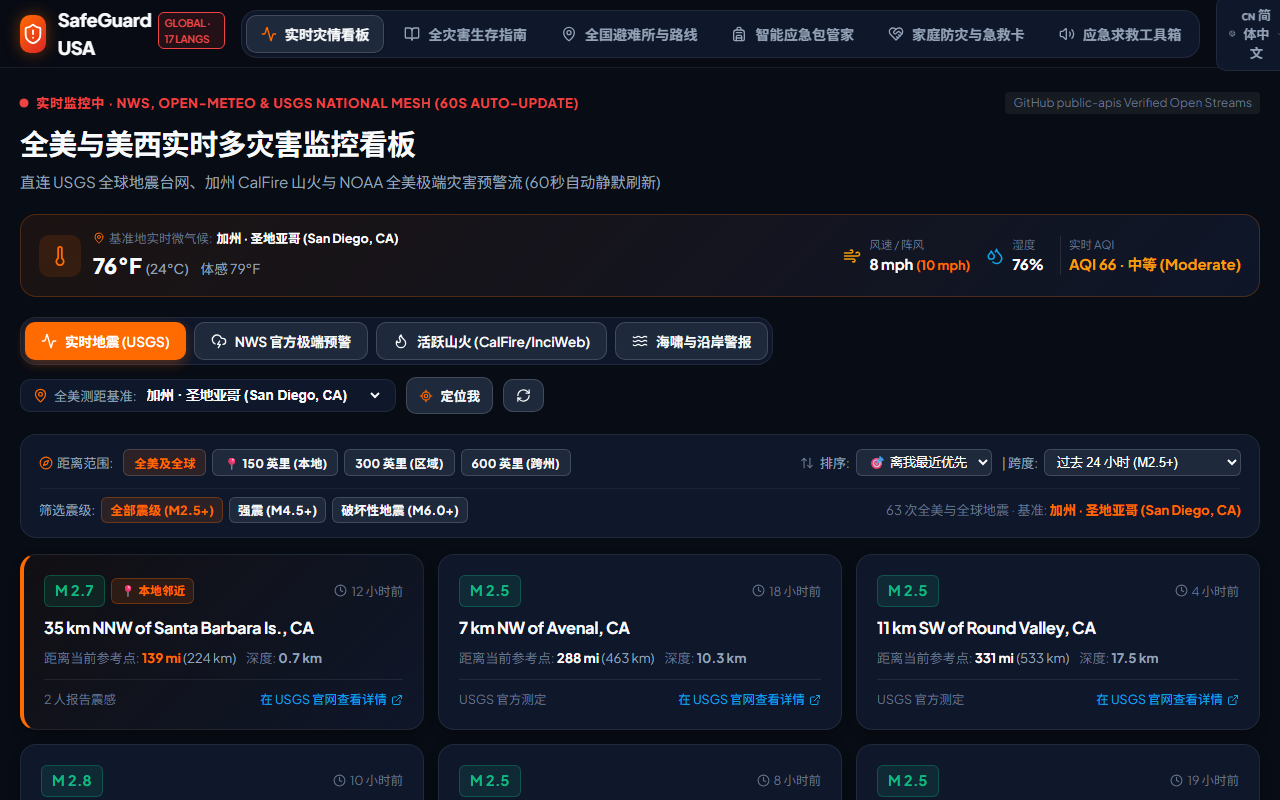Click the thermometer icon in weather panel
This screenshot has height=800, width=1280.
(x=60, y=256)
